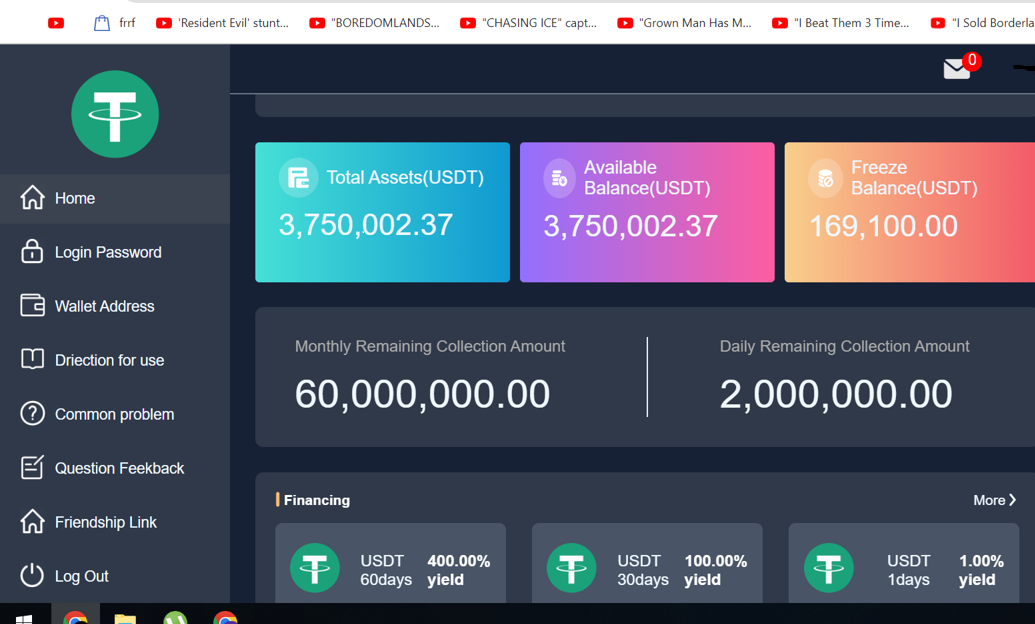The height and width of the screenshot is (624, 1035).
Task: Click the Freeze Balance icon
Action: 825,178
